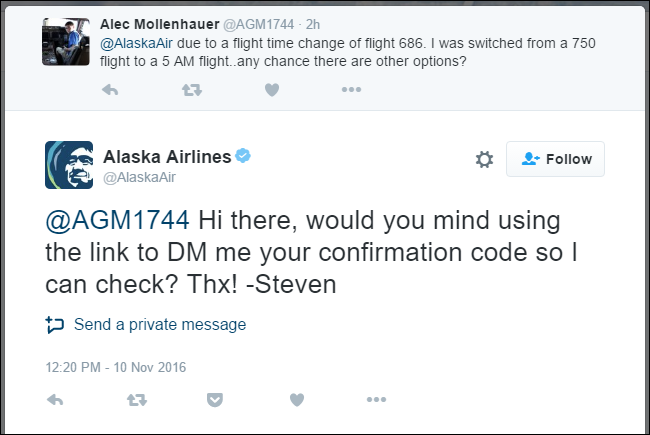
Task: Open Alec Mollenhauer's profile picture
Action: tap(67, 39)
